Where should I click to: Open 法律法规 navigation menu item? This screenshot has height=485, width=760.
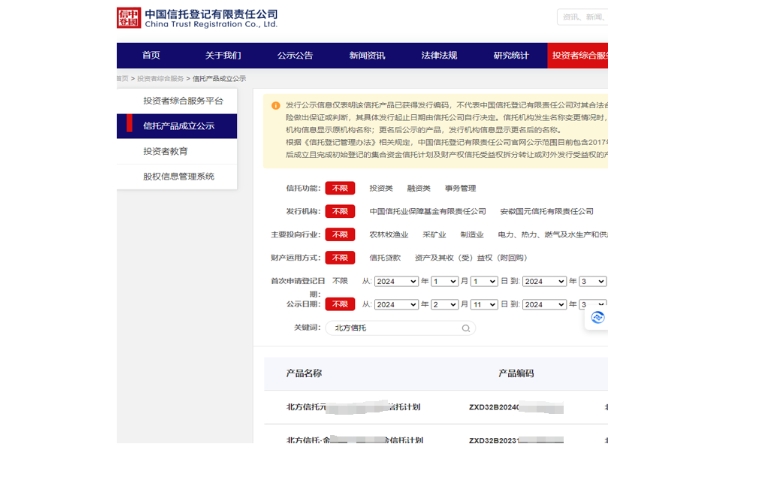click(439, 56)
